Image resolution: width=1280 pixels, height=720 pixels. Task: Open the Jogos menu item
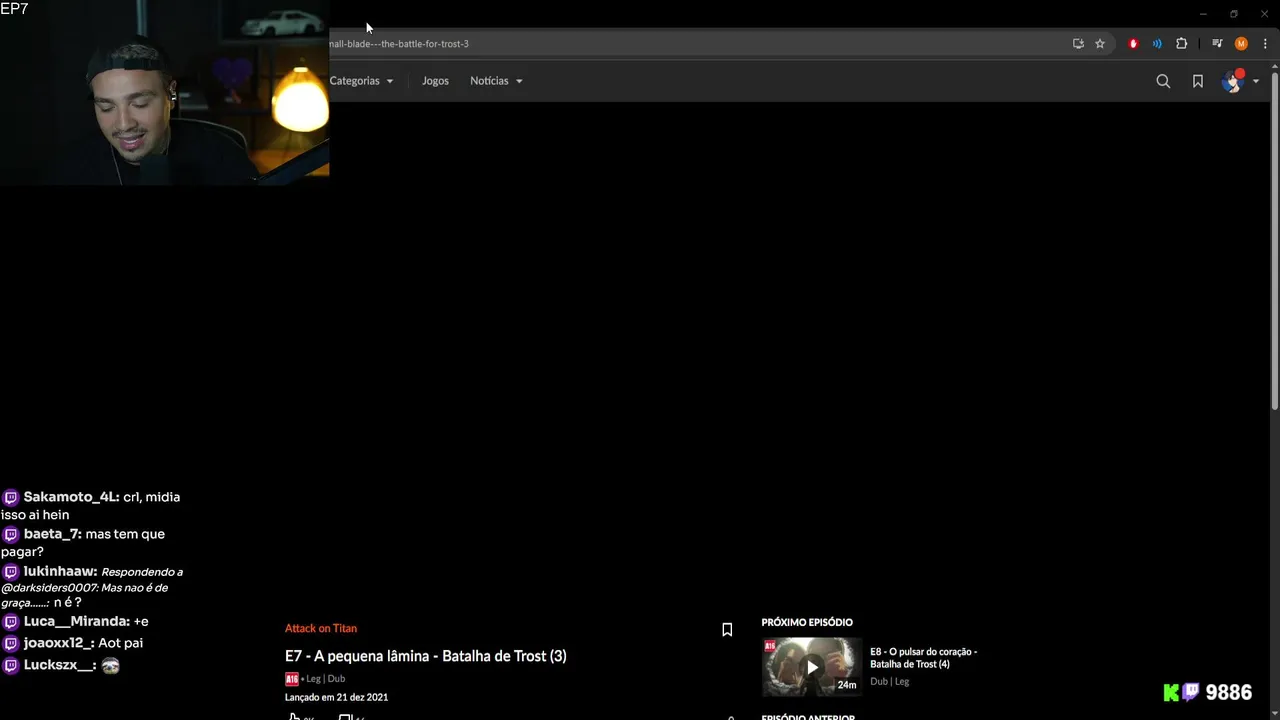tap(435, 81)
